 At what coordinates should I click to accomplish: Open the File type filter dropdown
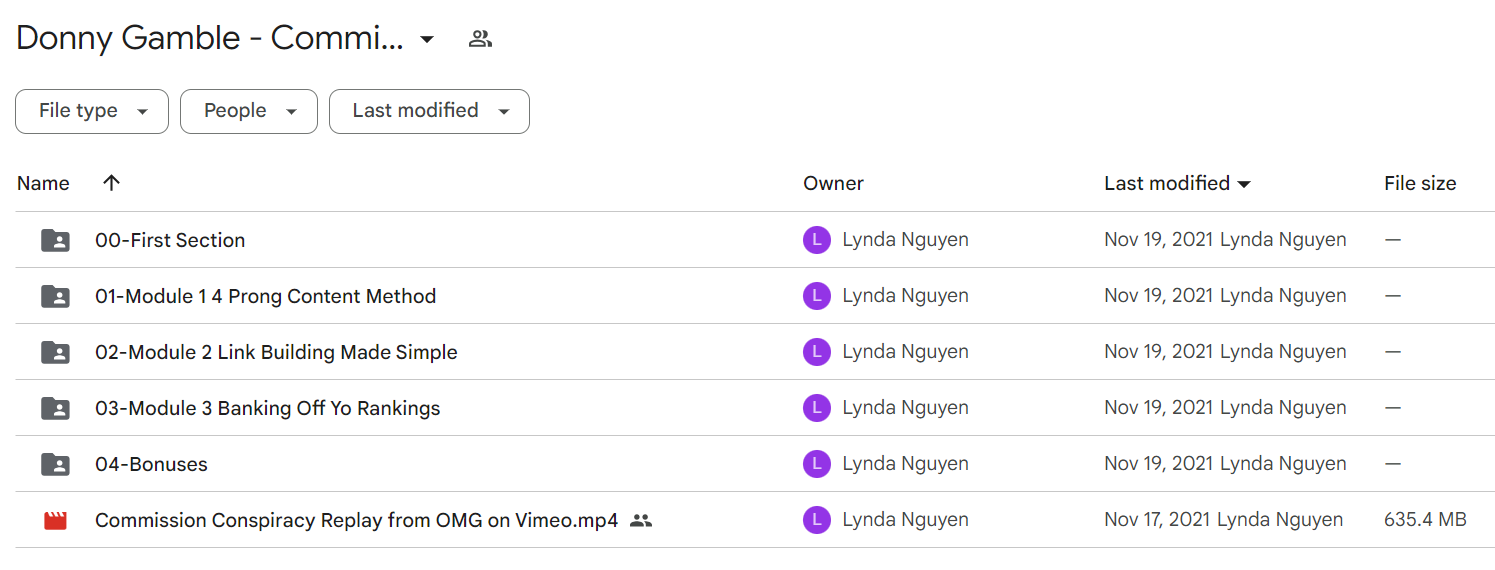[x=92, y=111]
